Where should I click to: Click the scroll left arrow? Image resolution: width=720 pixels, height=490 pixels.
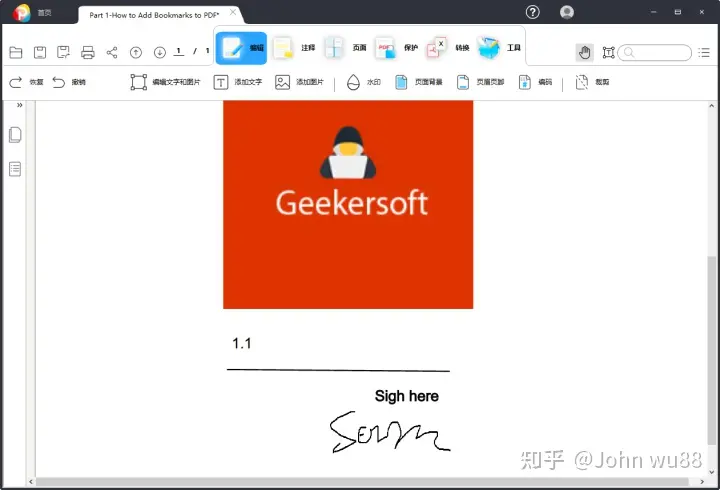(31, 482)
